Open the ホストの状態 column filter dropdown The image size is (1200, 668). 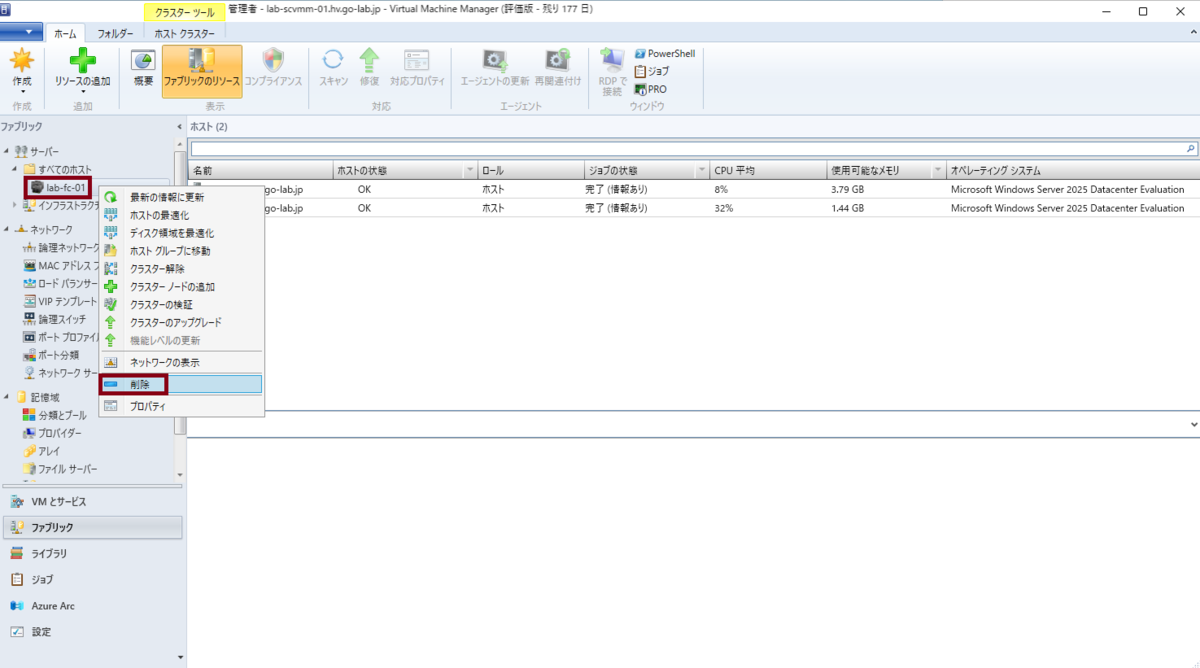(x=470, y=171)
